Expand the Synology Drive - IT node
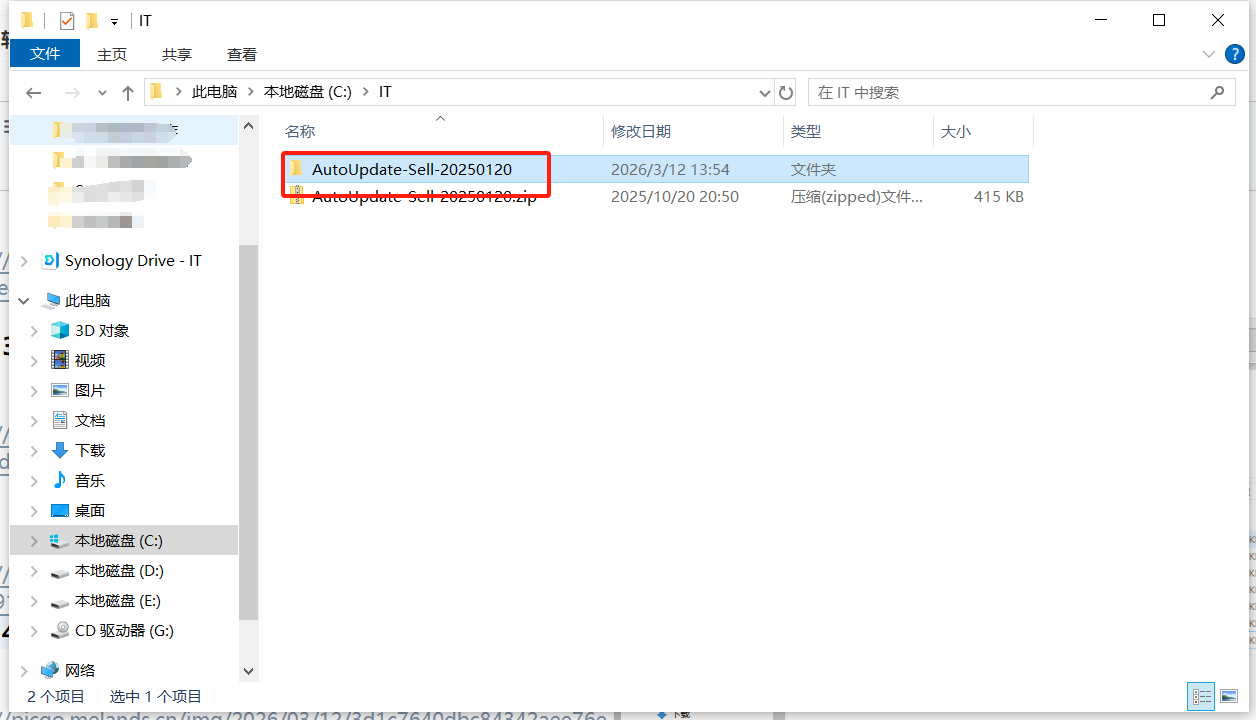Image resolution: width=1256 pixels, height=720 pixels. coord(24,261)
